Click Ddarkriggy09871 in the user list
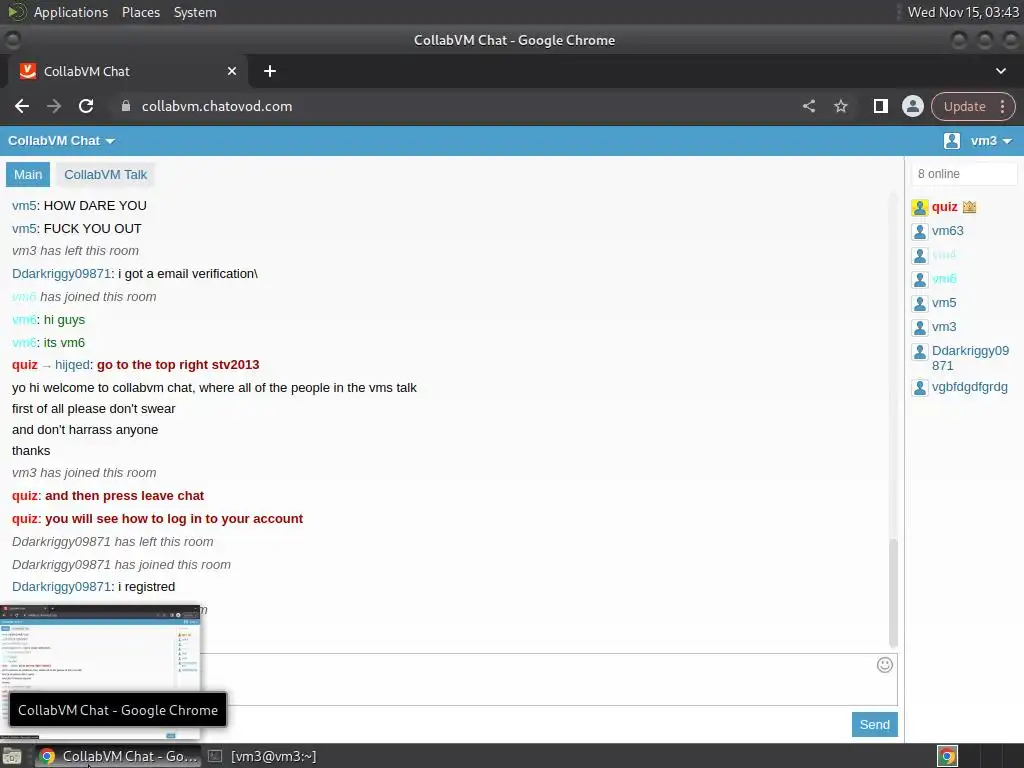This screenshot has width=1024, height=768. (x=970, y=358)
